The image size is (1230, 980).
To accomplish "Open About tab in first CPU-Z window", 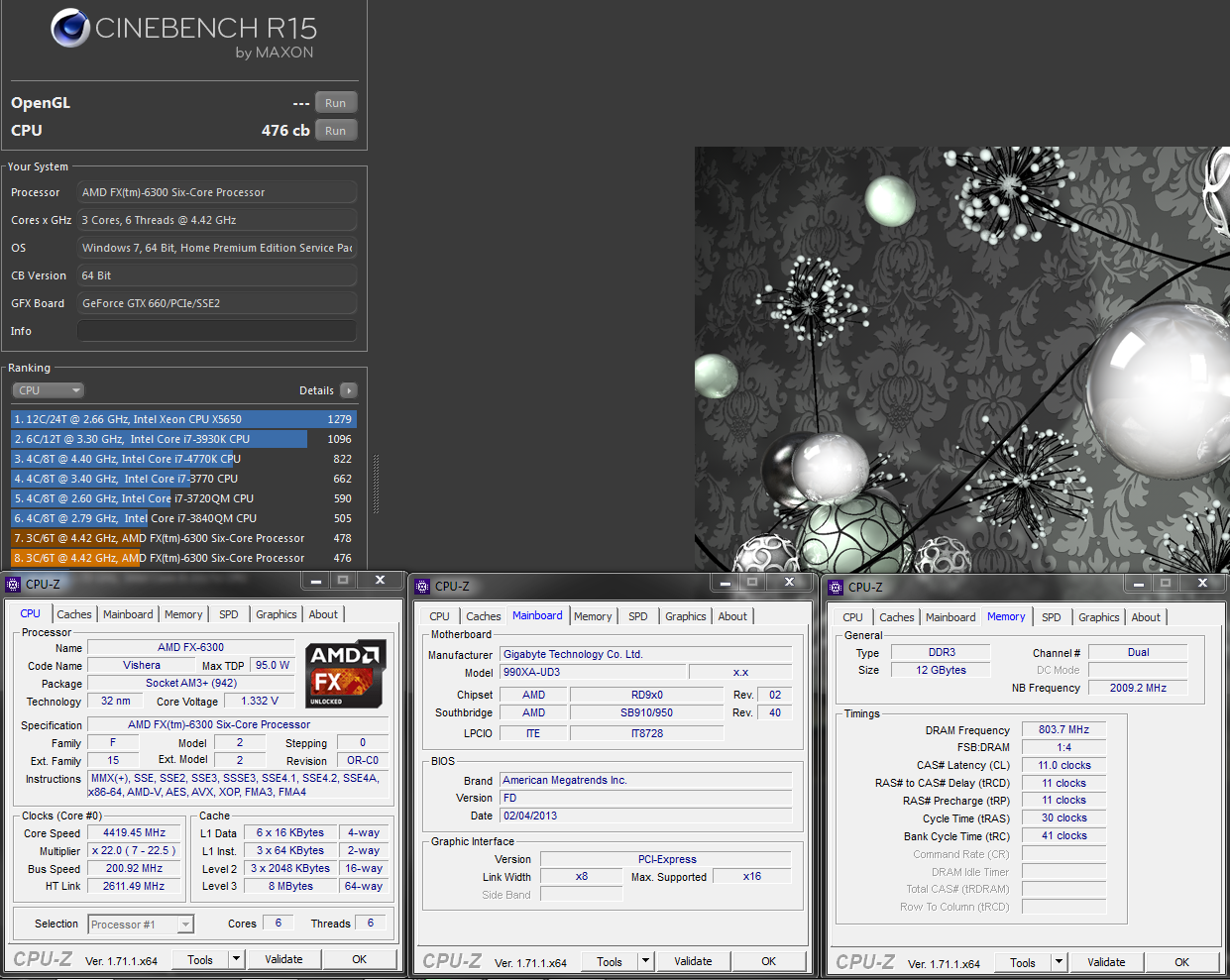I will point(323,614).
